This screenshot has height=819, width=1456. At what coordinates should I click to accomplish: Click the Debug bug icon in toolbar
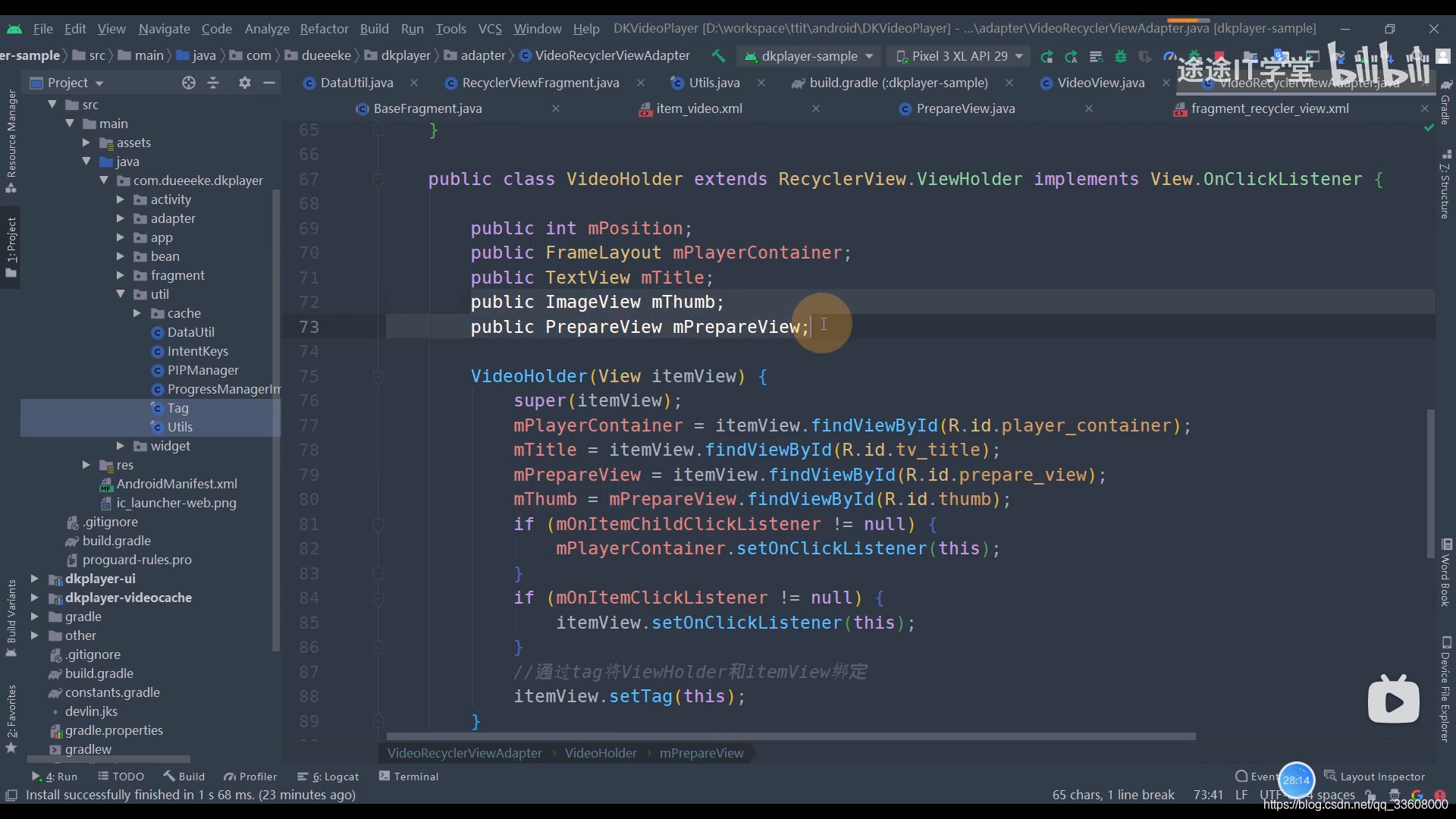click(x=1121, y=56)
